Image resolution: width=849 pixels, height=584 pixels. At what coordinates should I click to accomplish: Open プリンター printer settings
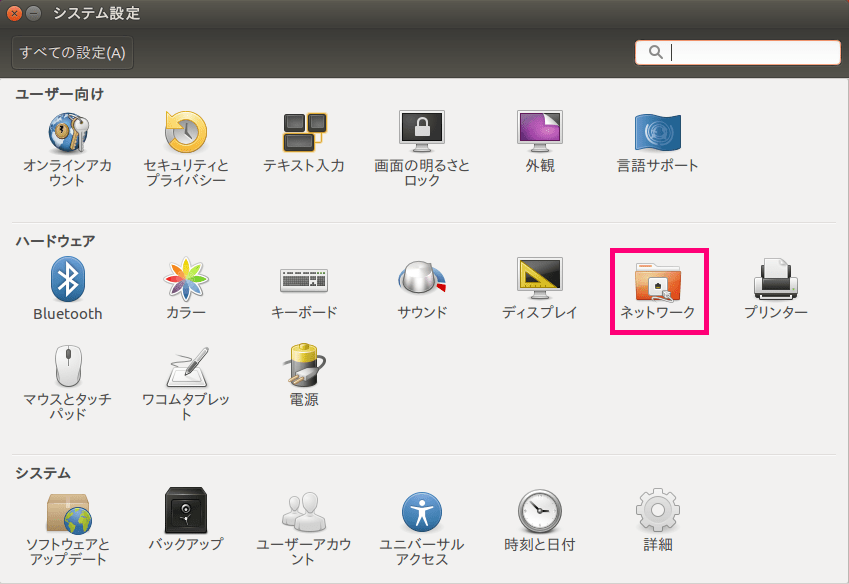point(776,288)
